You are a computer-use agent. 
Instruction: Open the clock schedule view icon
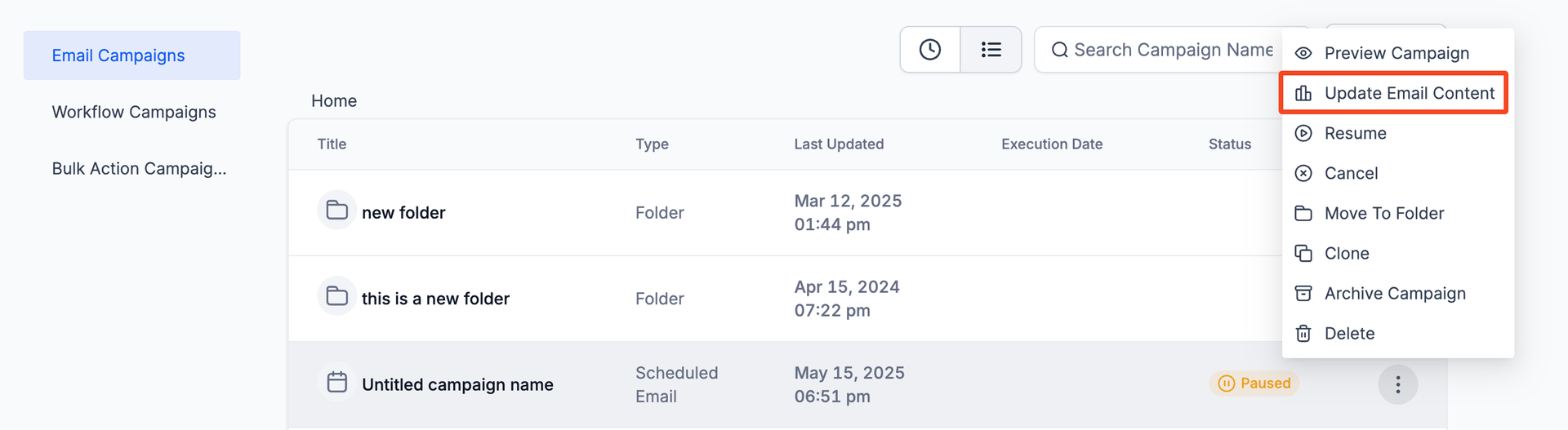(x=930, y=50)
